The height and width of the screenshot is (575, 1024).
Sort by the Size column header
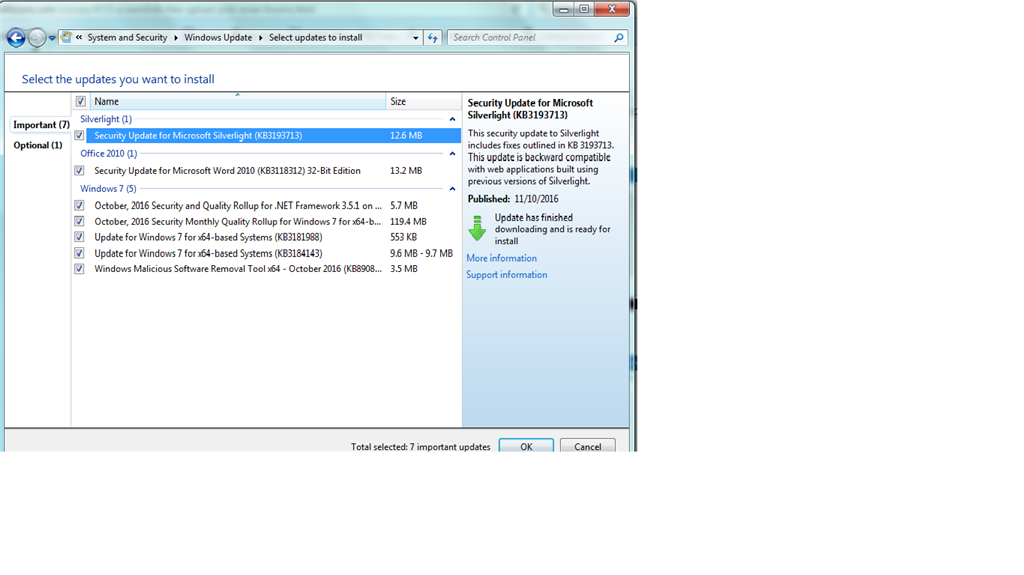tap(423, 101)
